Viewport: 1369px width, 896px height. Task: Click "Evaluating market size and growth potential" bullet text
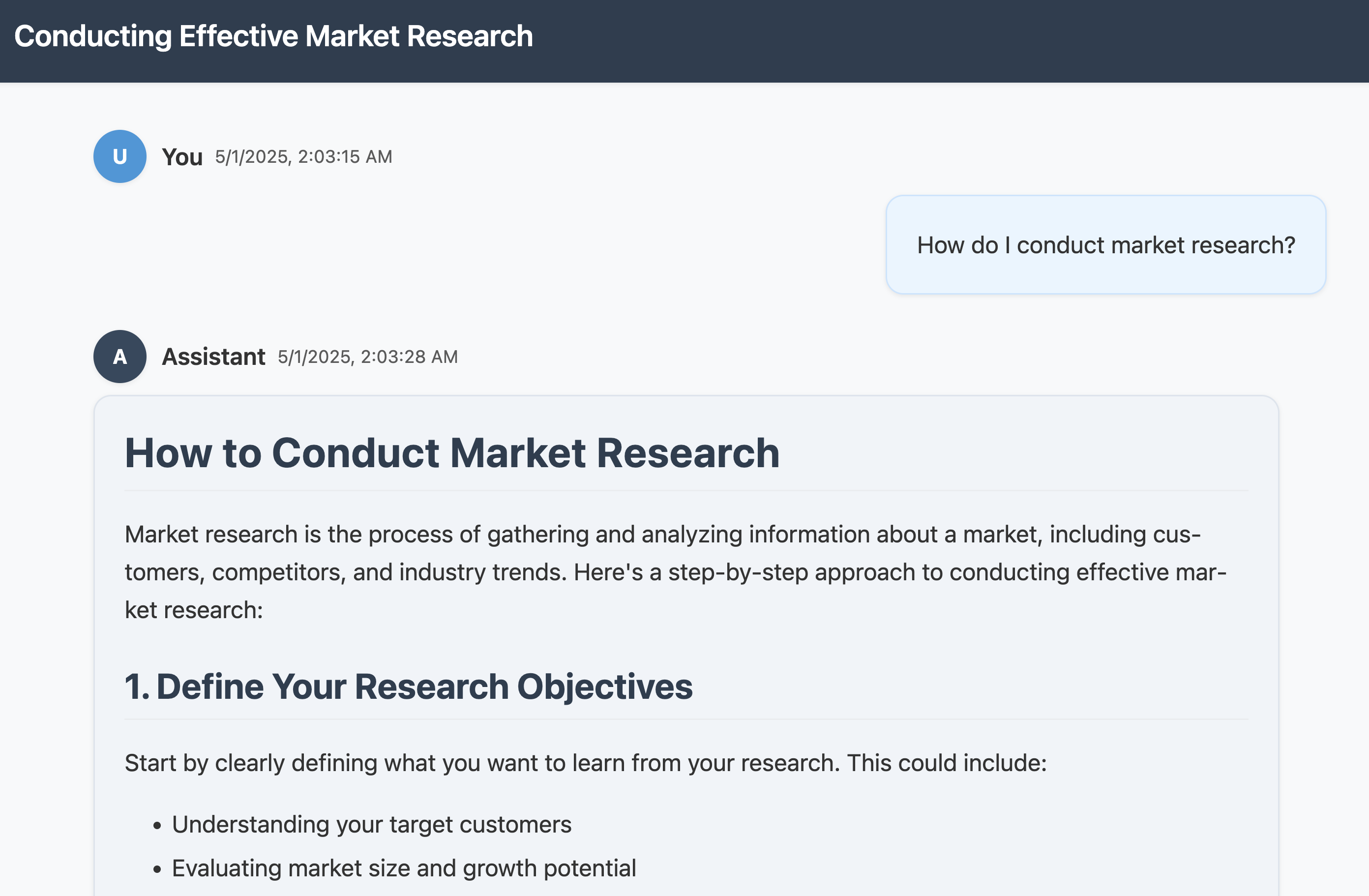pos(404,868)
